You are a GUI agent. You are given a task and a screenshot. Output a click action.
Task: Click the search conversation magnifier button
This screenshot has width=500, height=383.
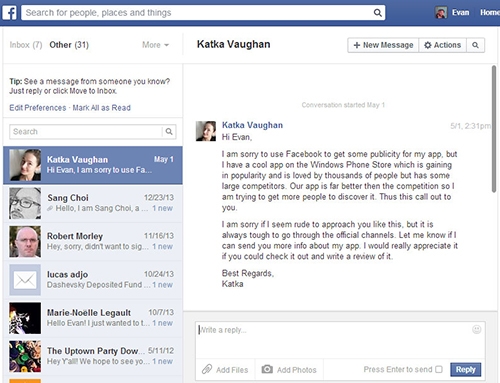476,45
